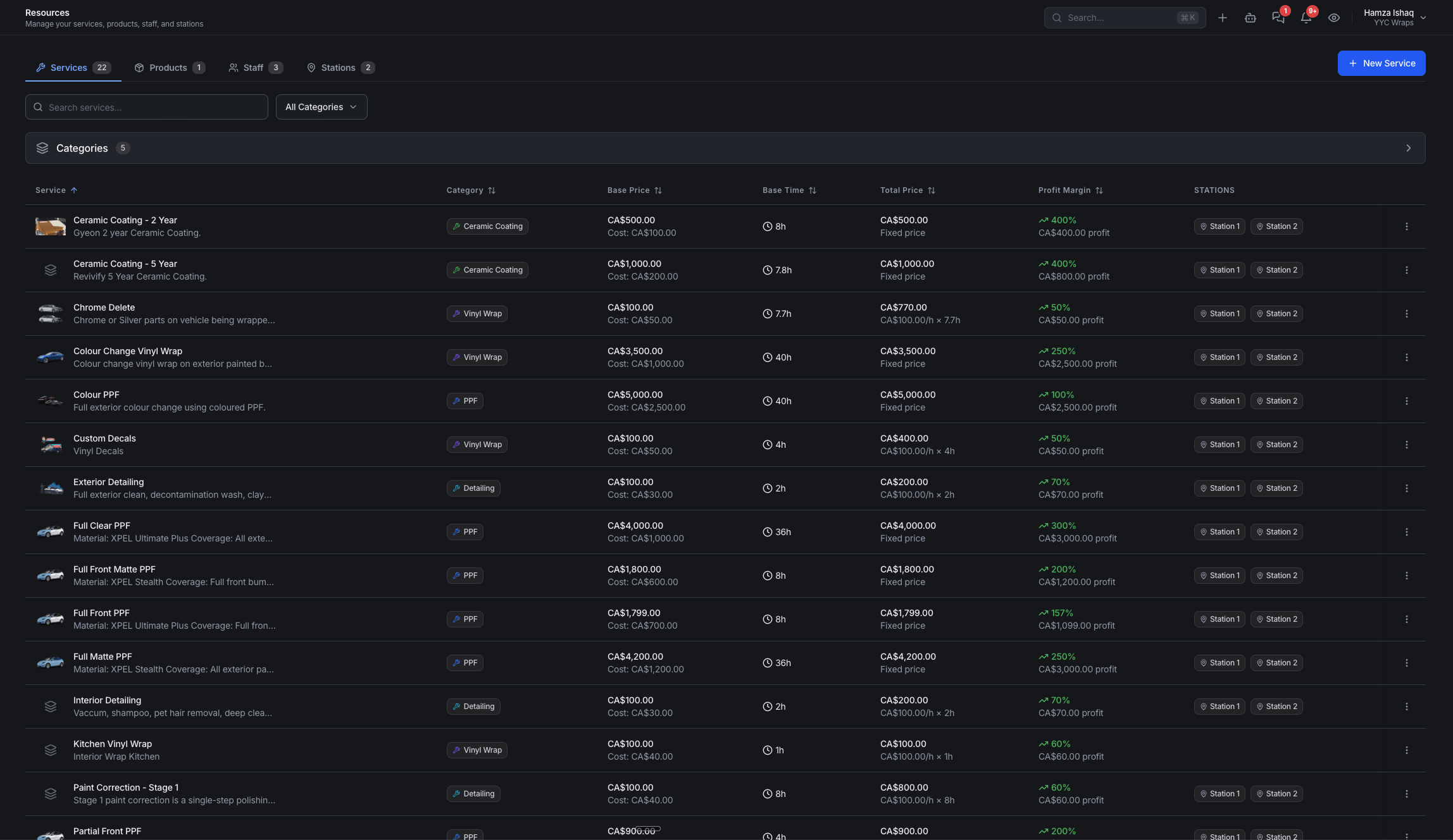Click Station 2 chip on Chrome Delete row
Viewport: 1453px width, 840px height.
coord(1276,314)
